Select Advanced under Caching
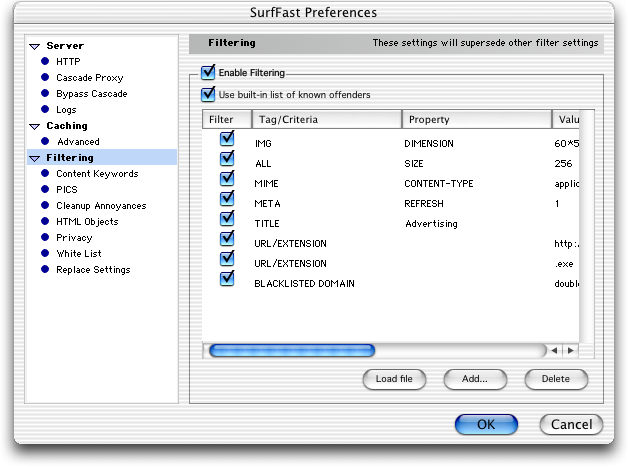Image resolution: width=628 pixels, height=467 pixels. (78, 142)
